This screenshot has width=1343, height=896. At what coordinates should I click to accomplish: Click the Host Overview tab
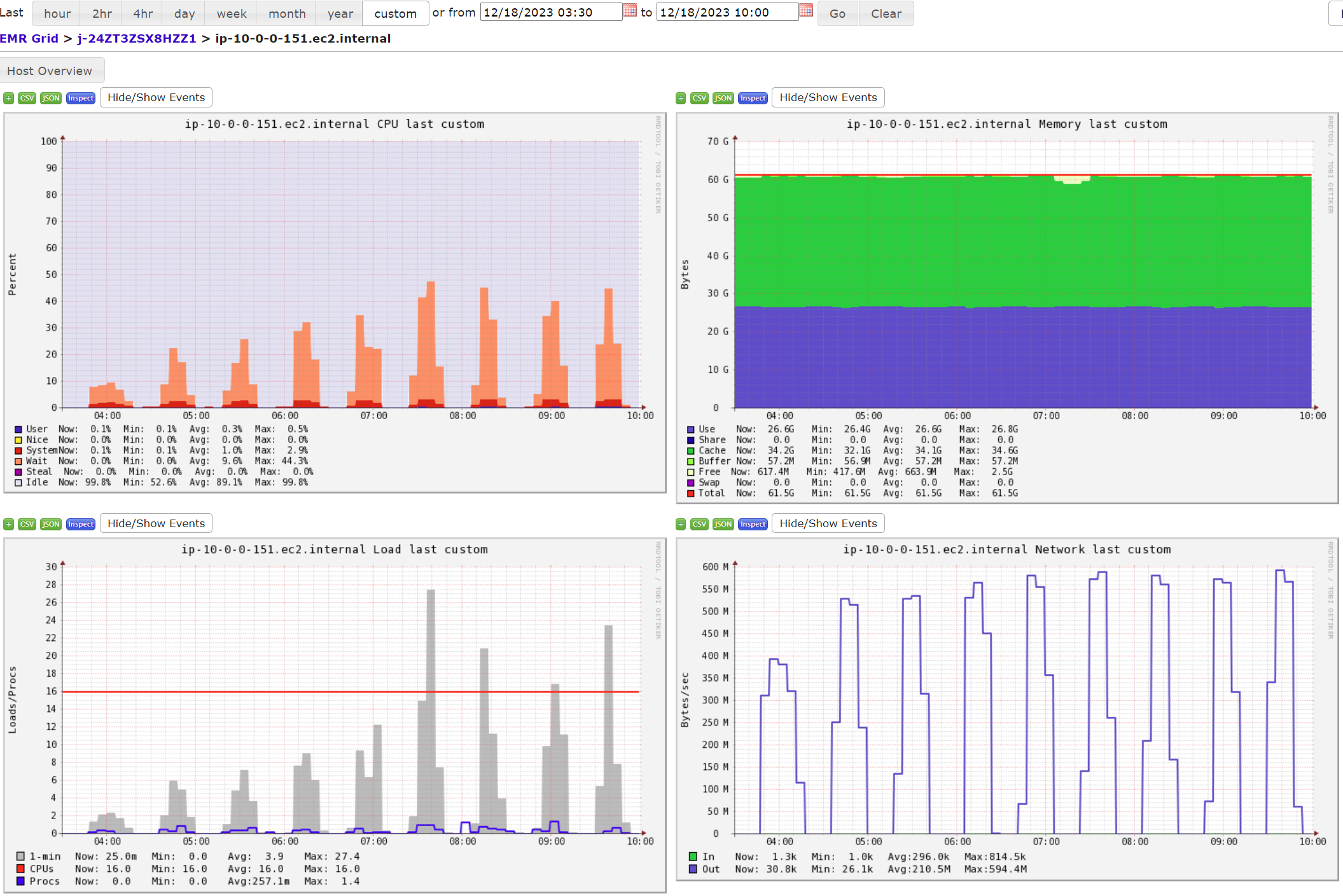click(x=51, y=70)
